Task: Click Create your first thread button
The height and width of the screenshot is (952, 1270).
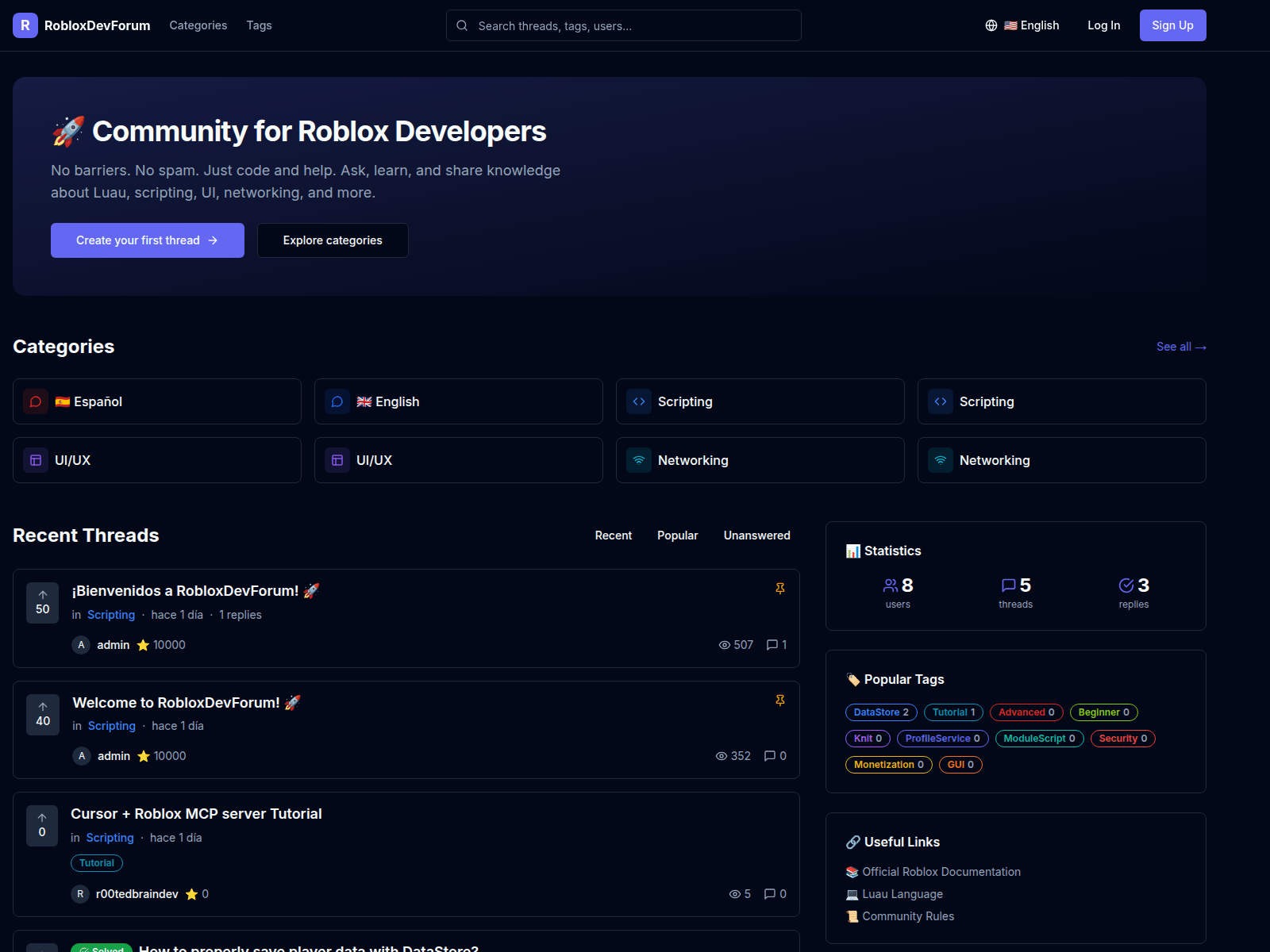Action: pyautogui.click(x=148, y=240)
